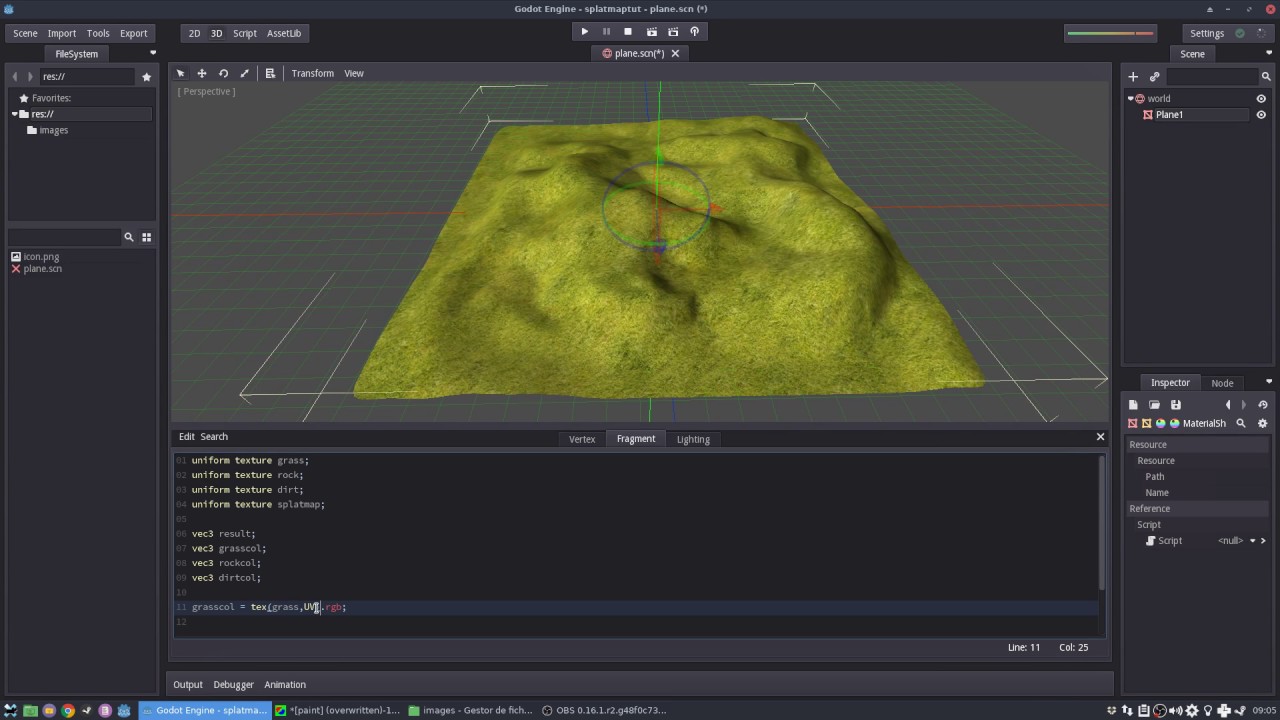Click the scene tree filter search field
This screenshot has height=720, width=1280.
[x=1212, y=76]
